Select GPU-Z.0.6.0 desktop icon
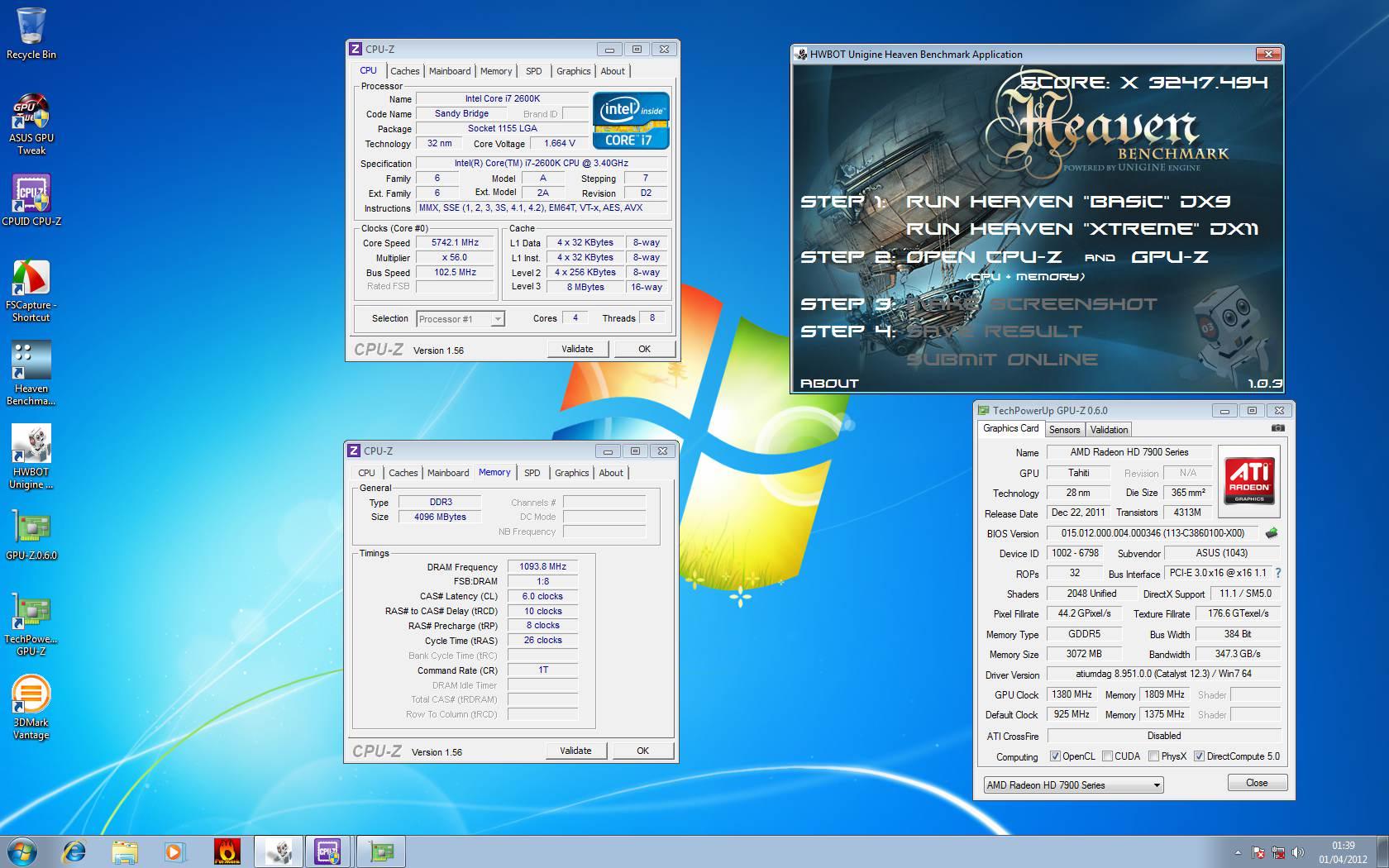Image resolution: width=1389 pixels, height=868 pixels. coord(31,536)
